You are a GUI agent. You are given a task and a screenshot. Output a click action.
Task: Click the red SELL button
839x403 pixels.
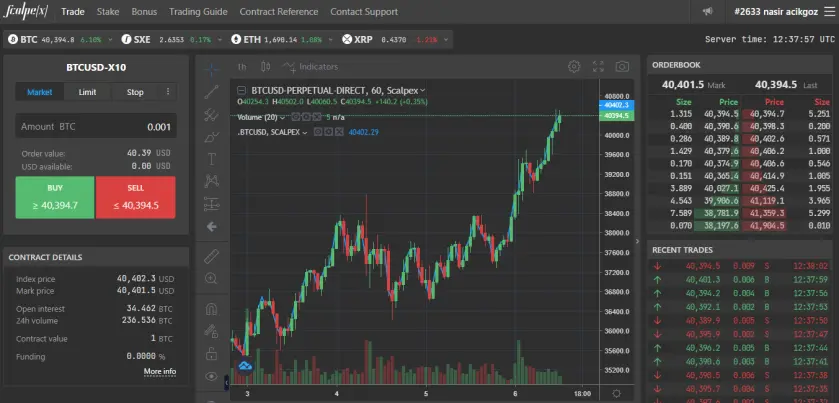136,197
